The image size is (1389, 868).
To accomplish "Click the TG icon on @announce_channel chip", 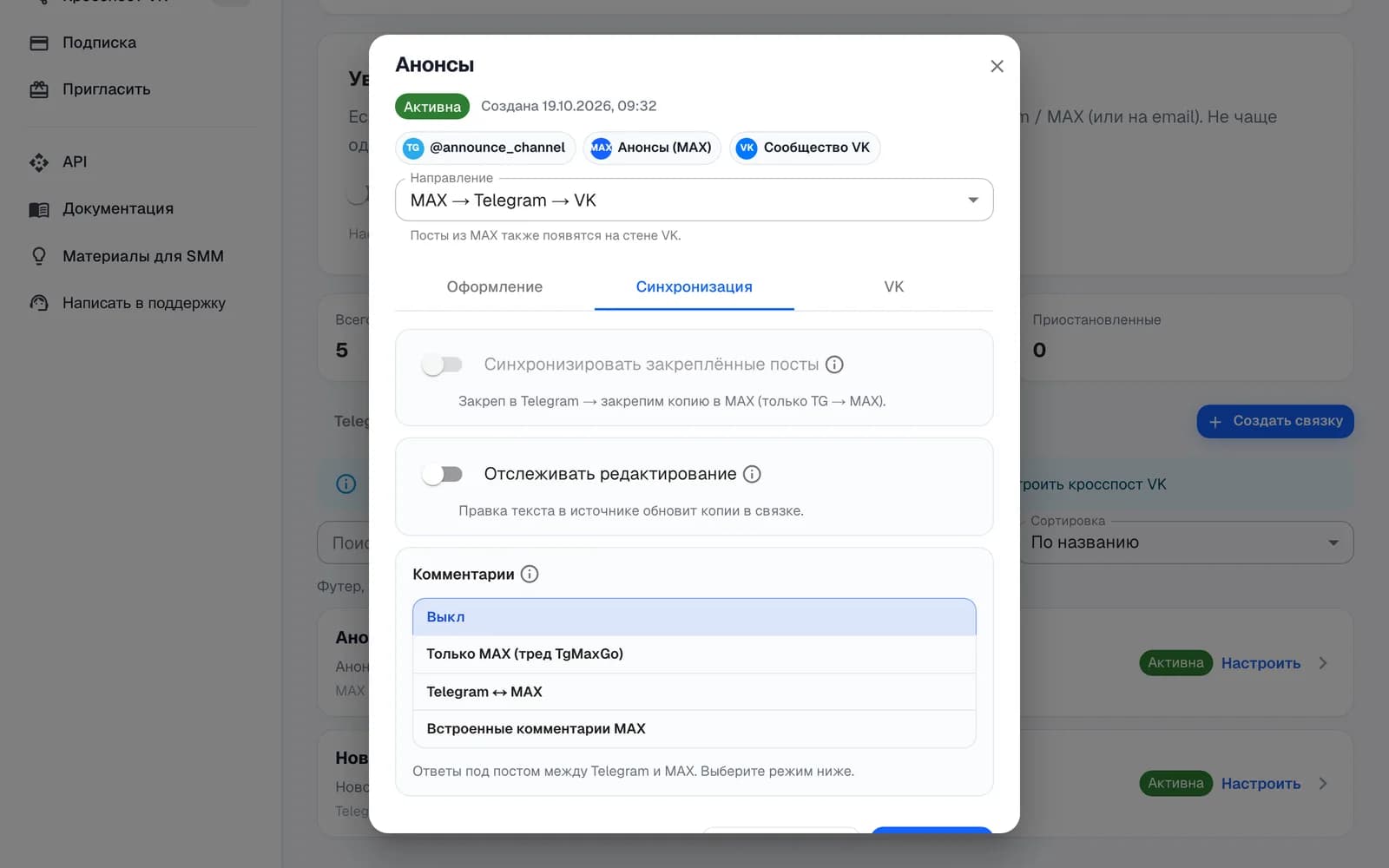I will click(413, 148).
